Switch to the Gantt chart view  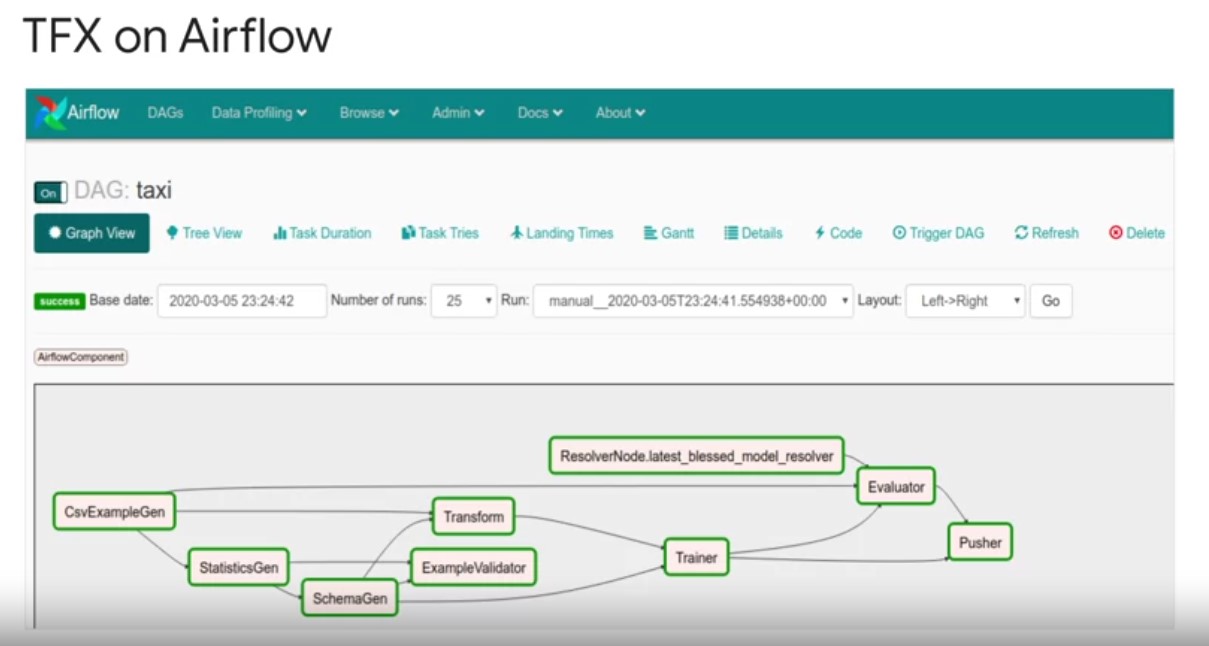650,233
